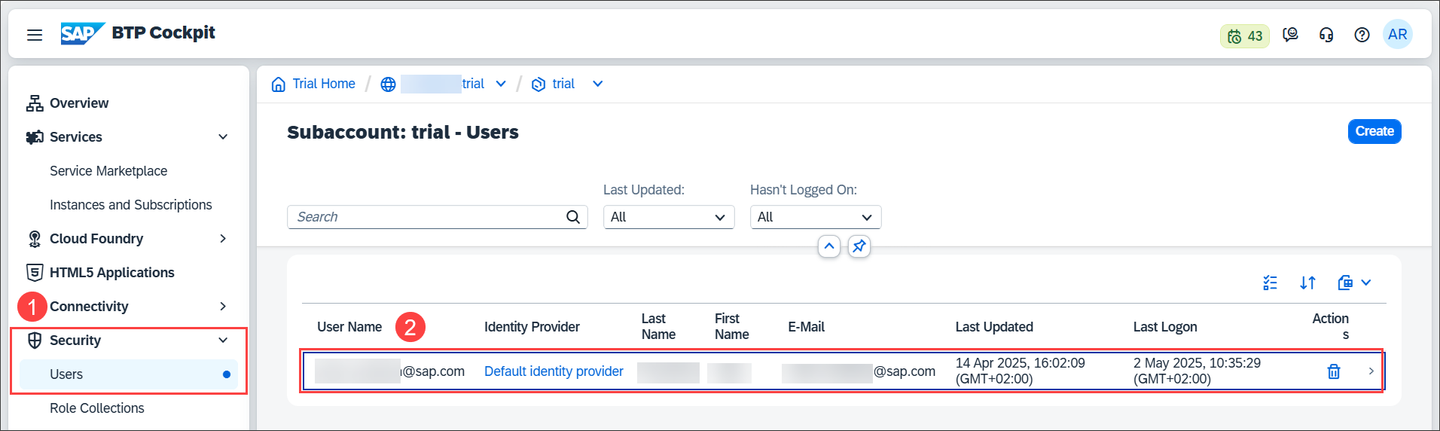The height and width of the screenshot is (431, 1440).
Task: Click the Services puzzle icon
Action: 34,137
